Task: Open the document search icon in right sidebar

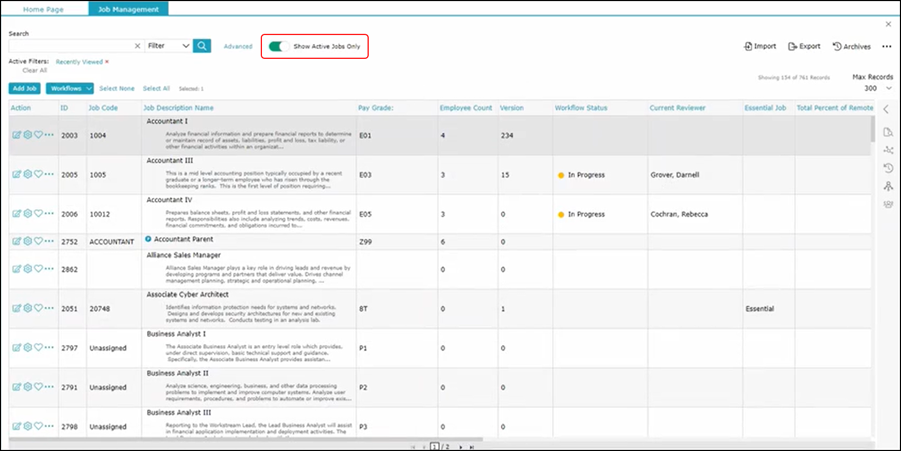Action: pyautogui.click(x=887, y=132)
